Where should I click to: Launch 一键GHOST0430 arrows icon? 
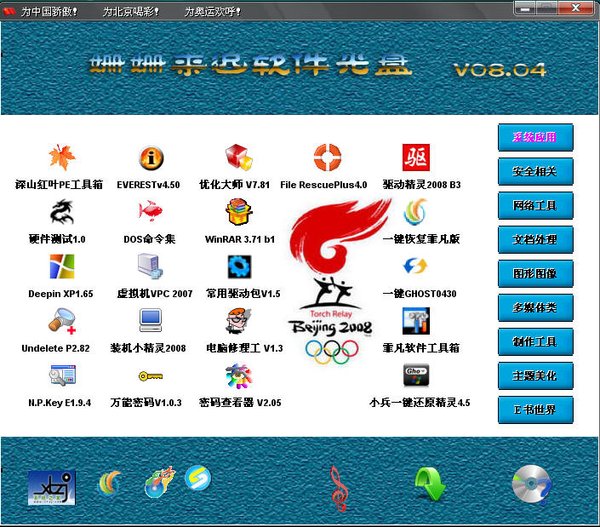pos(416,266)
